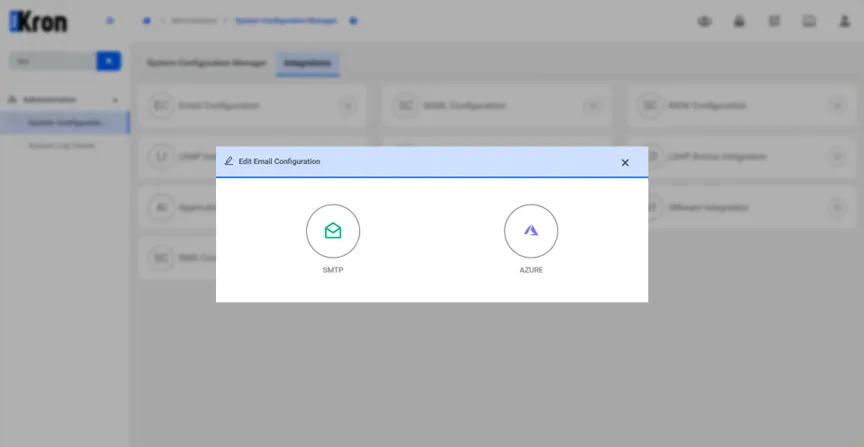This screenshot has width=864, height=447.
Task: Edit the VMware Integration card
Action: click(x=838, y=208)
